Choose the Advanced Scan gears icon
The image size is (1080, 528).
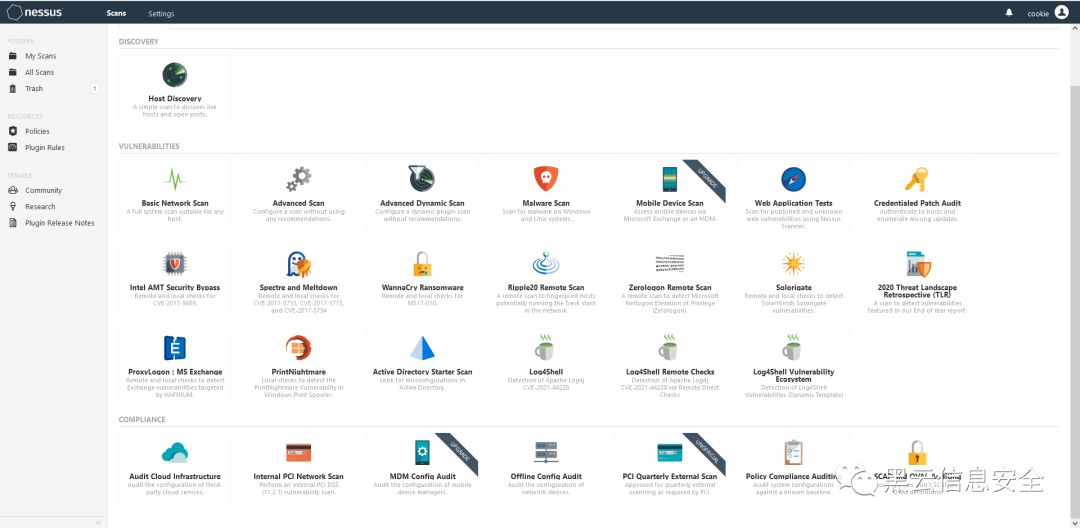(298, 180)
